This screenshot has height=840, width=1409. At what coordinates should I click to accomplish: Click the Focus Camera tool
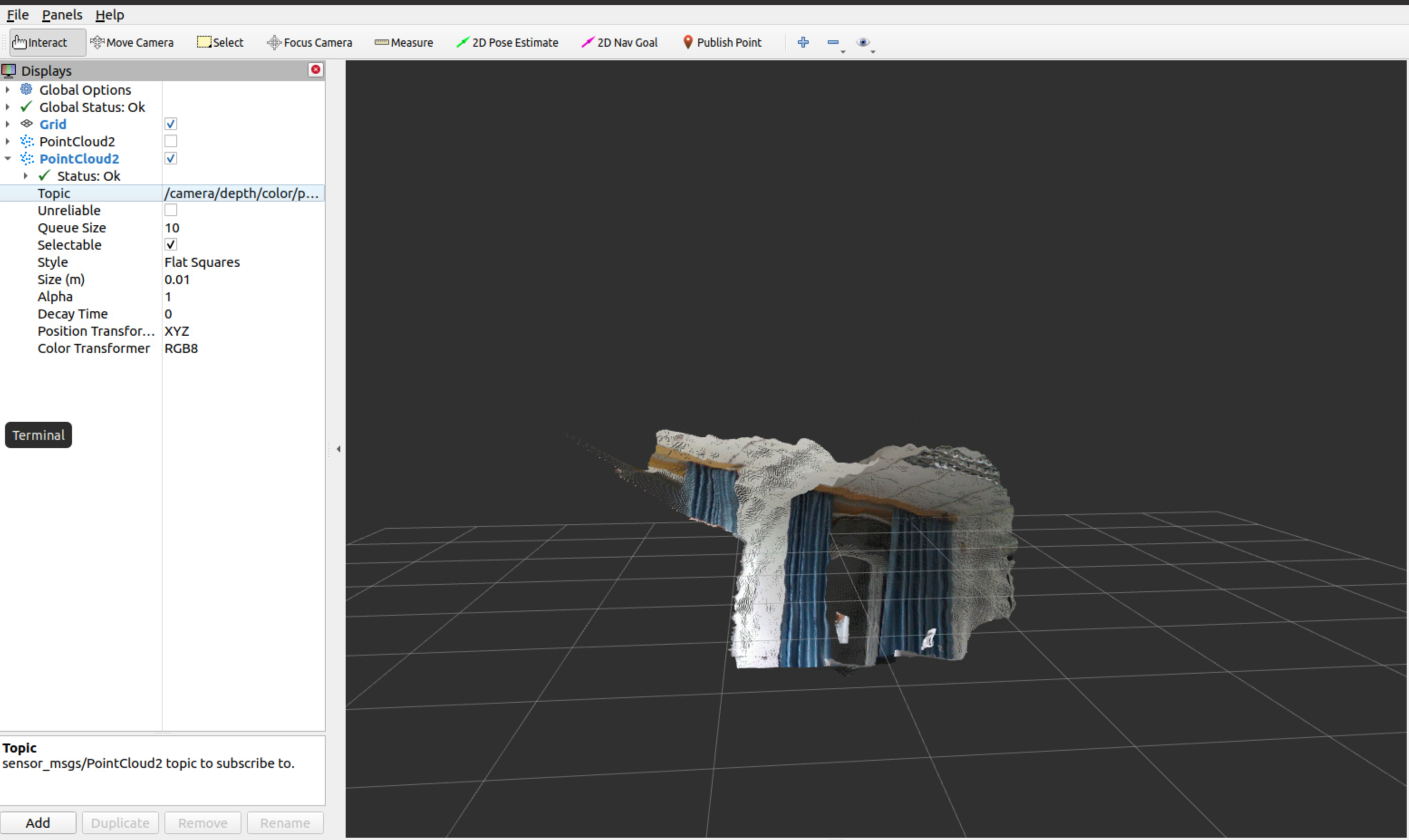pyautogui.click(x=309, y=43)
